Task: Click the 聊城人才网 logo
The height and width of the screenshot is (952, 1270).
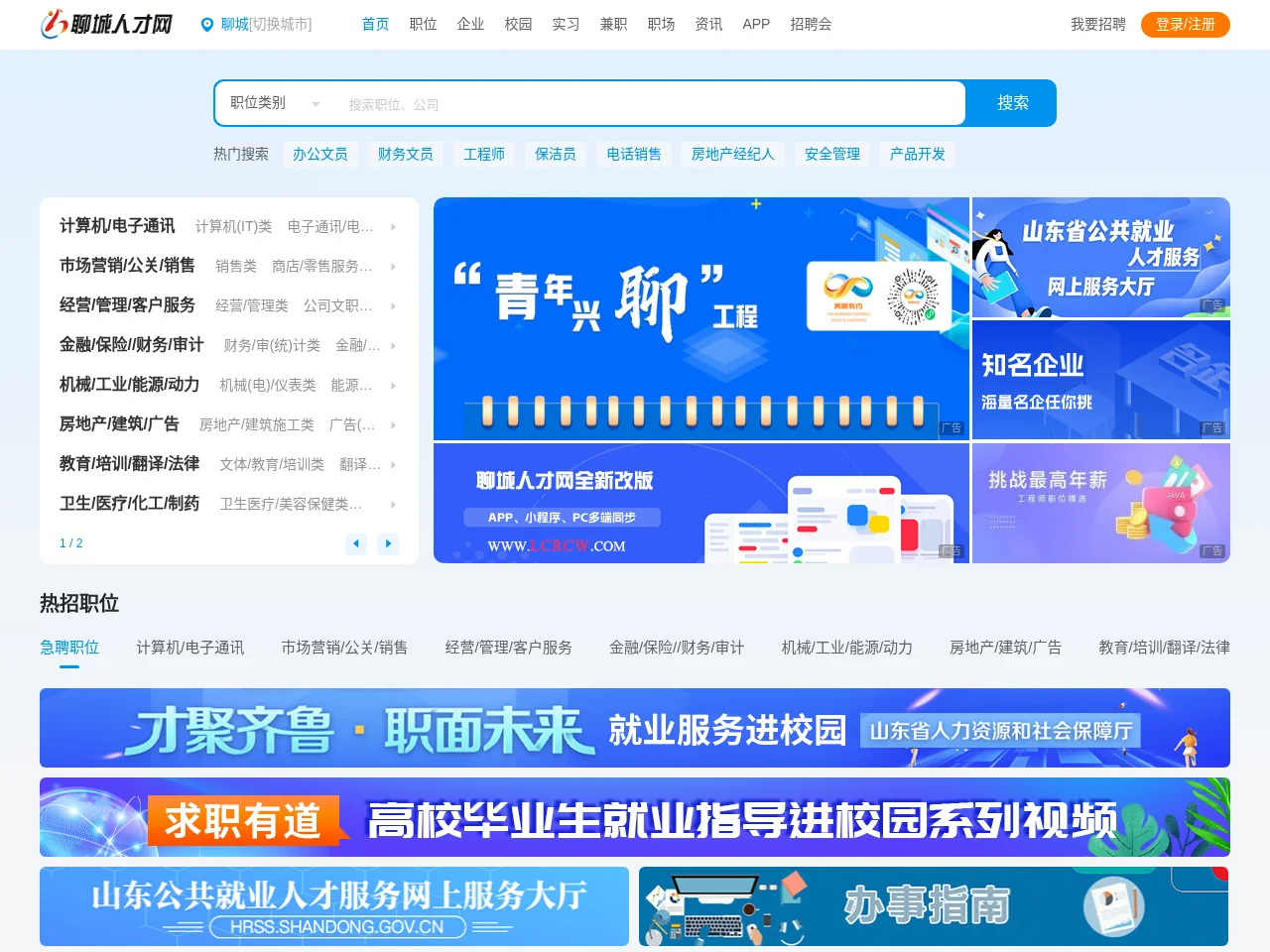Action: (x=107, y=24)
